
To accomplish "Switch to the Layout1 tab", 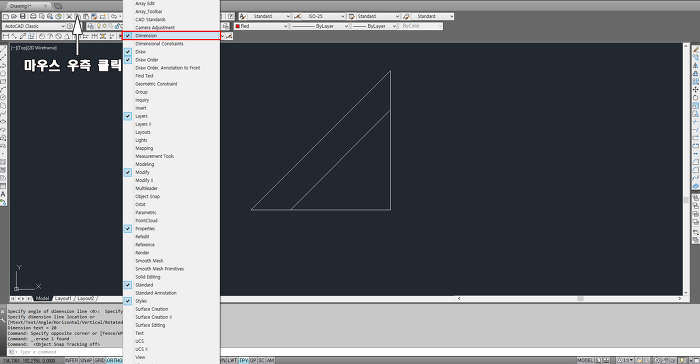I will pyautogui.click(x=63, y=298).
